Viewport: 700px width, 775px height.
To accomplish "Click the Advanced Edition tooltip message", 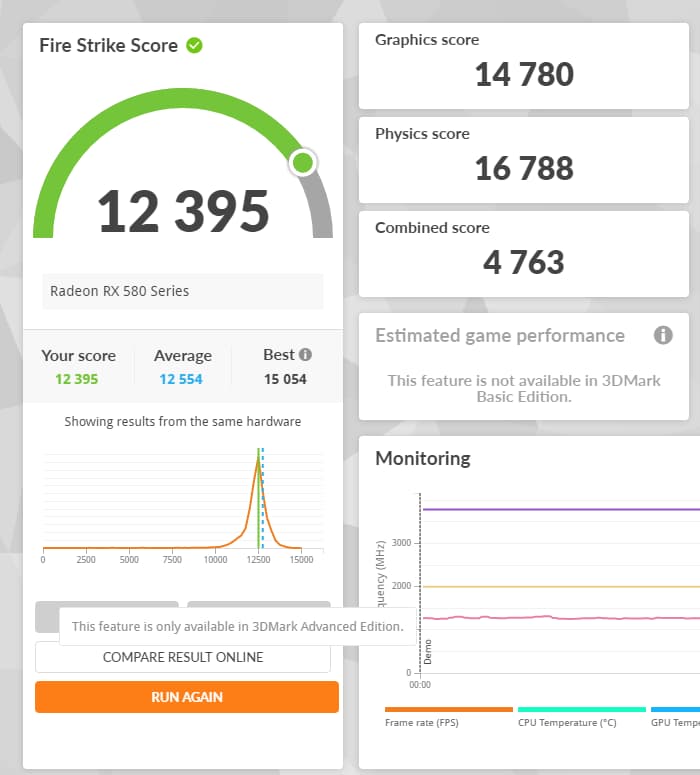I will click(x=238, y=626).
